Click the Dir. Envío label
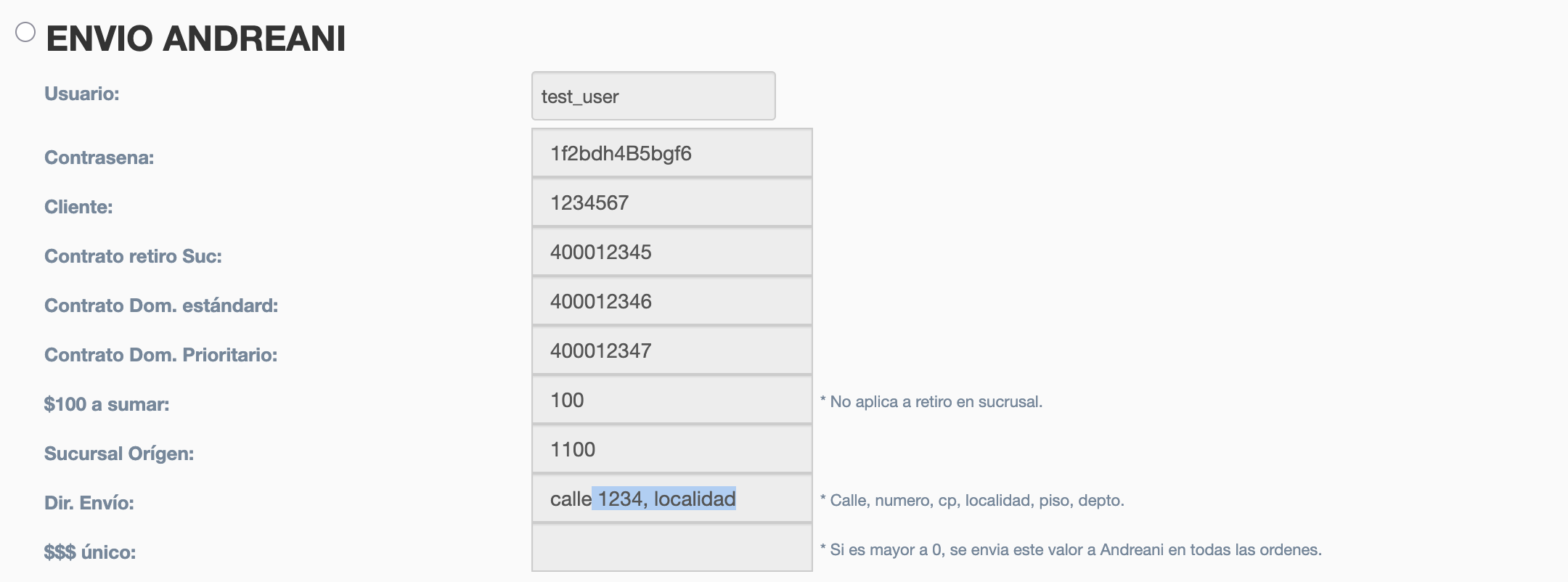Viewport: 1568px width, 582px height. click(89, 503)
